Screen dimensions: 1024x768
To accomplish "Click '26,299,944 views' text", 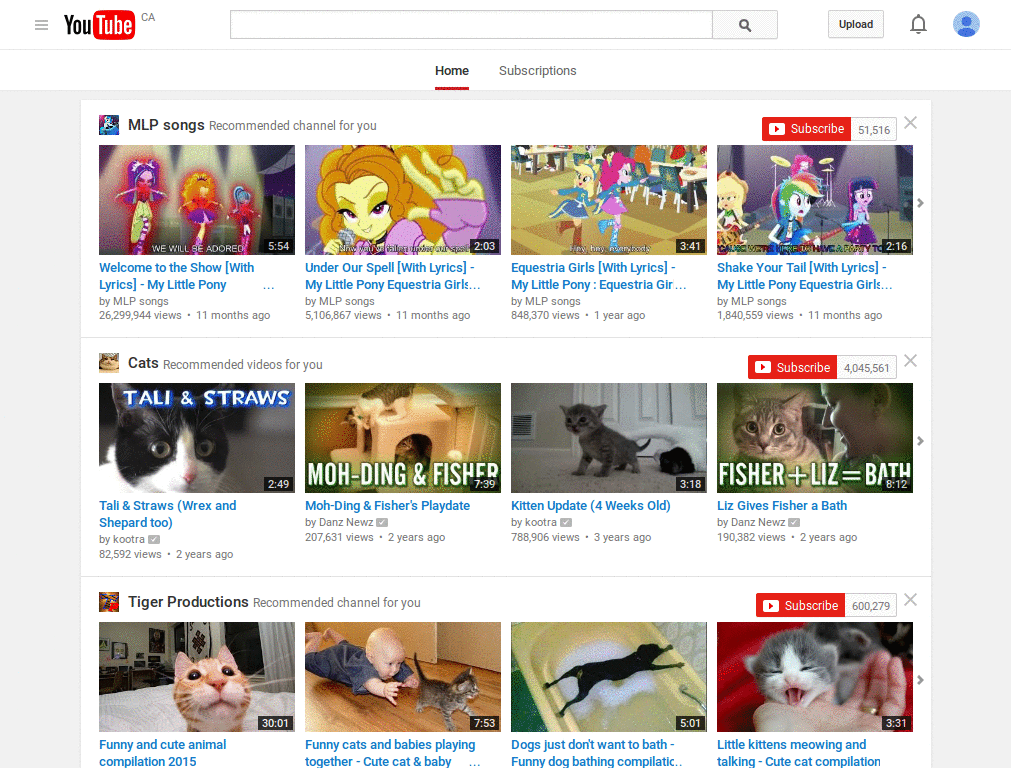I will (140, 315).
